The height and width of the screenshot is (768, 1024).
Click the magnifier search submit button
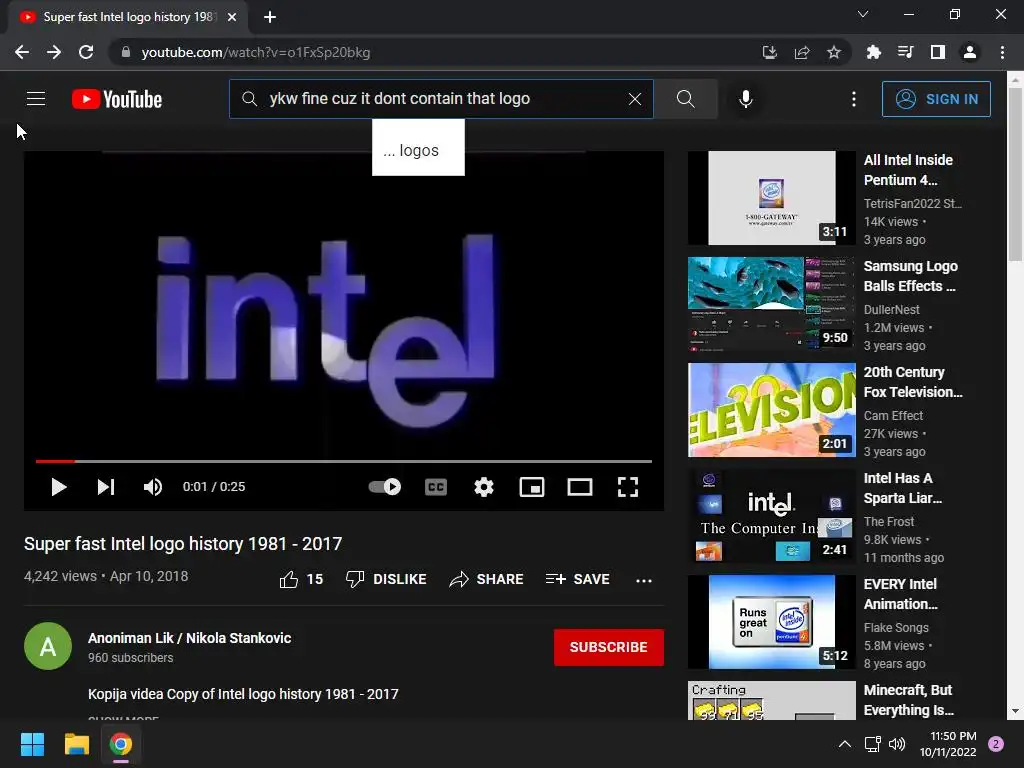[x=686, y=99]
